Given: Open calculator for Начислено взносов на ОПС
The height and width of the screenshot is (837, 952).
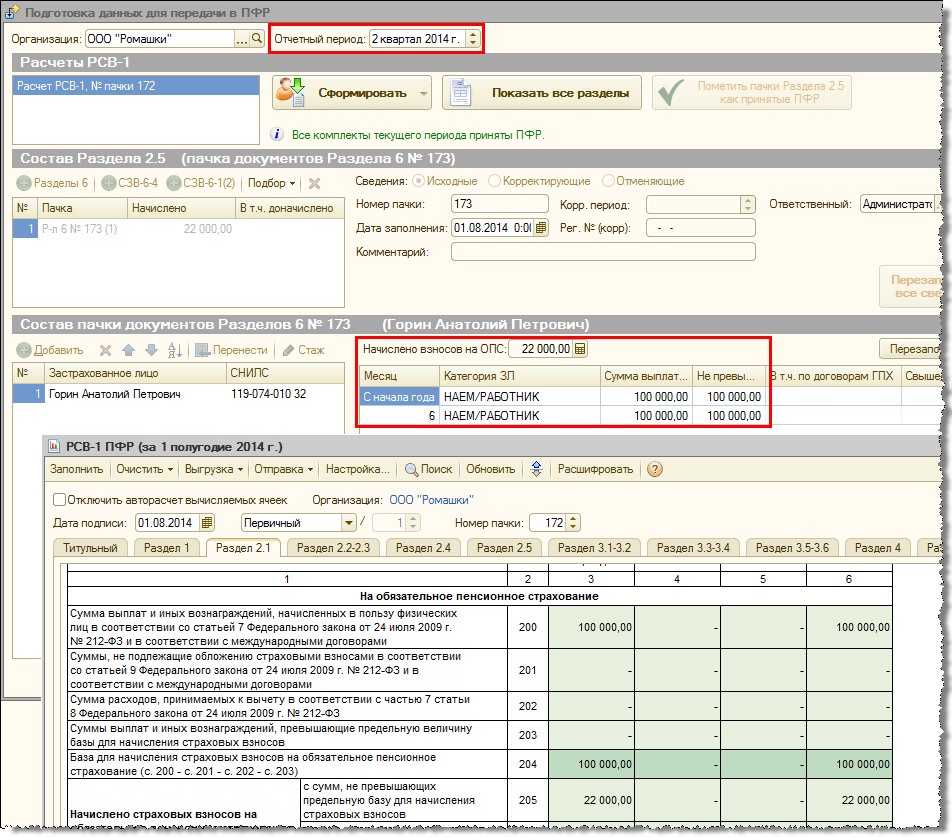Looking at the screenshot, I should (x=580, y=349).
